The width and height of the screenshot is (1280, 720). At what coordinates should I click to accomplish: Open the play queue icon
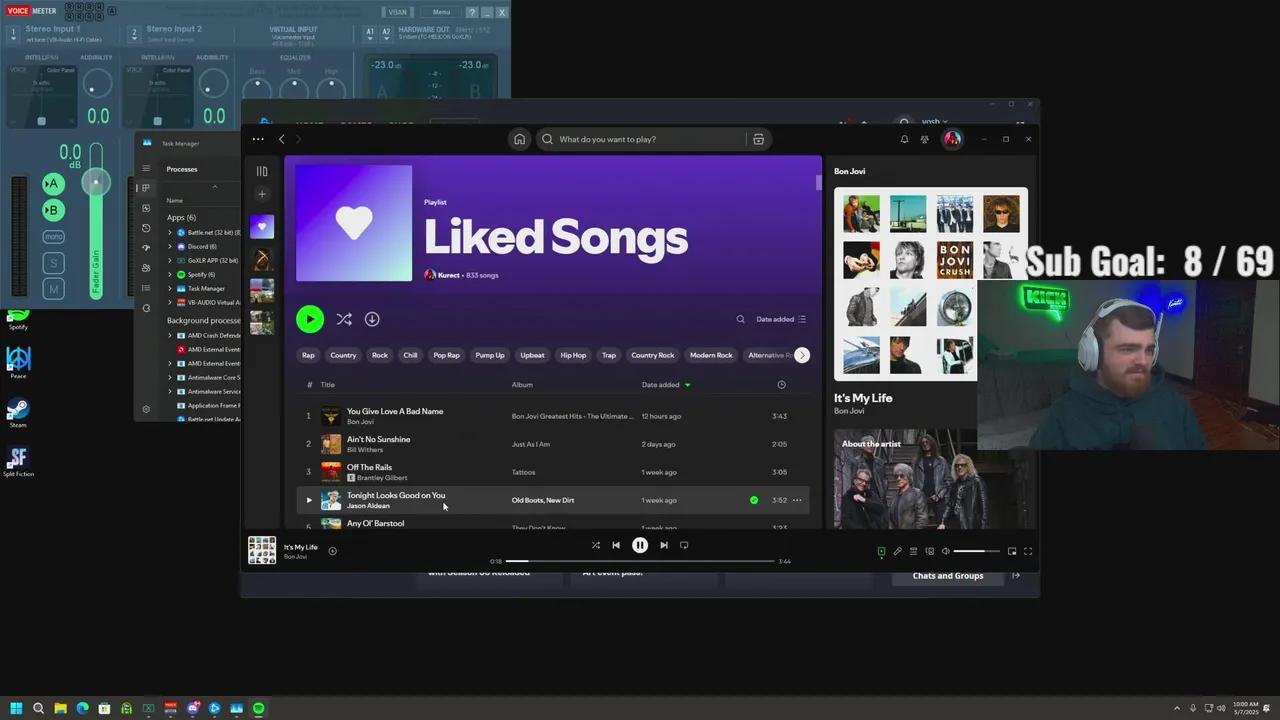[x=913, y=551]
